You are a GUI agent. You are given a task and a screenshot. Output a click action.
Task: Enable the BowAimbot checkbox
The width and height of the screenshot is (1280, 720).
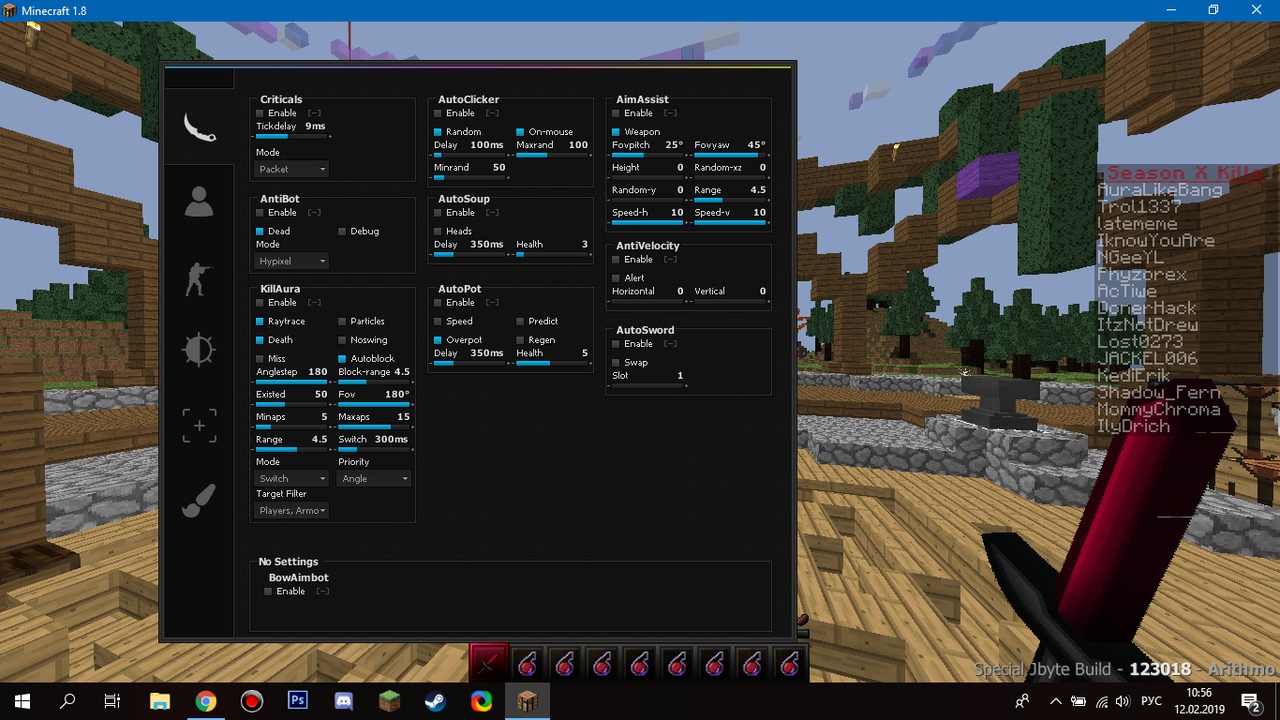[268, 591]
